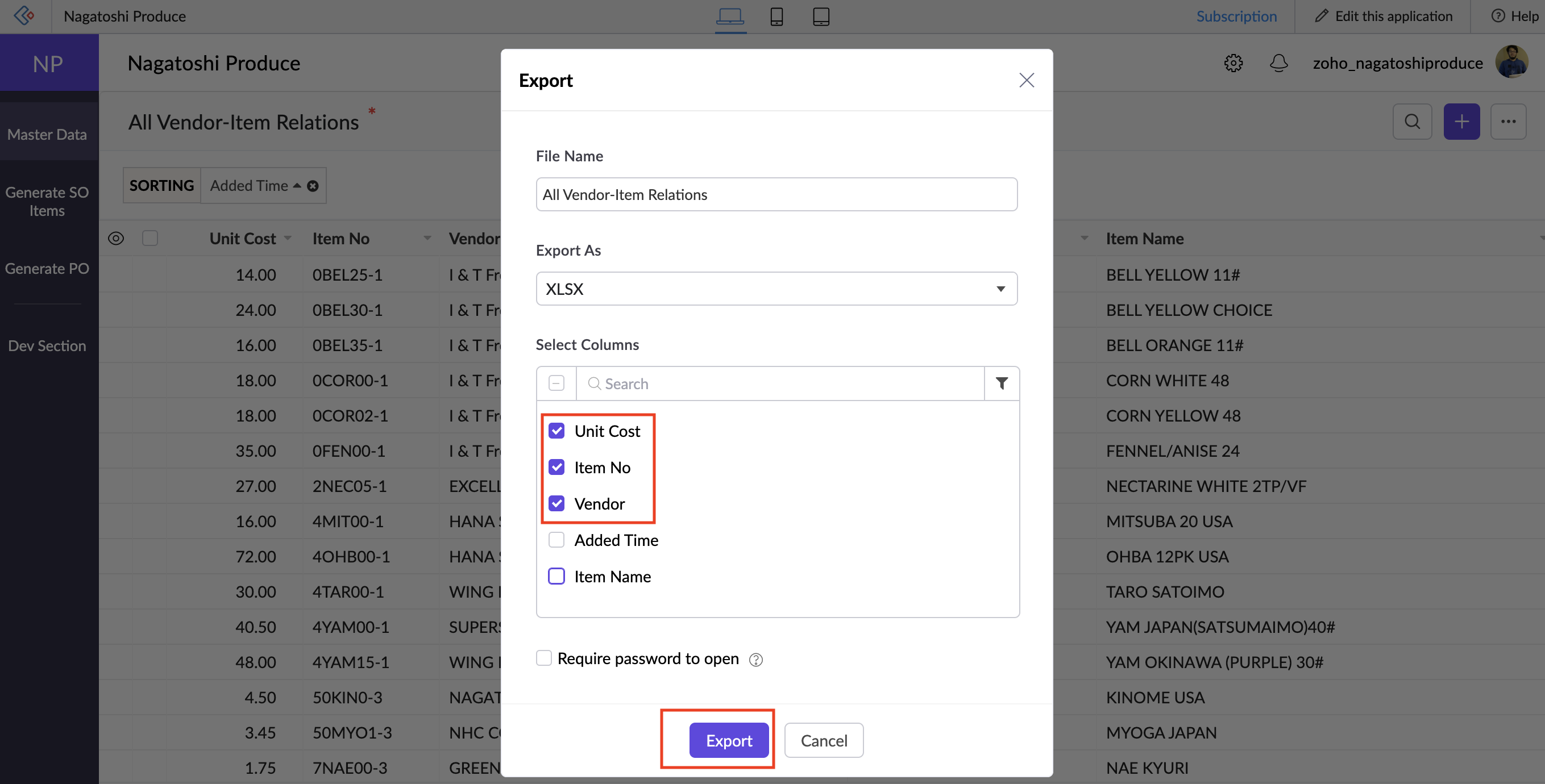Click TARO SATOIMO item name
The image size is (1545, 784).
pyautogui.click(x=1165, y=591)
